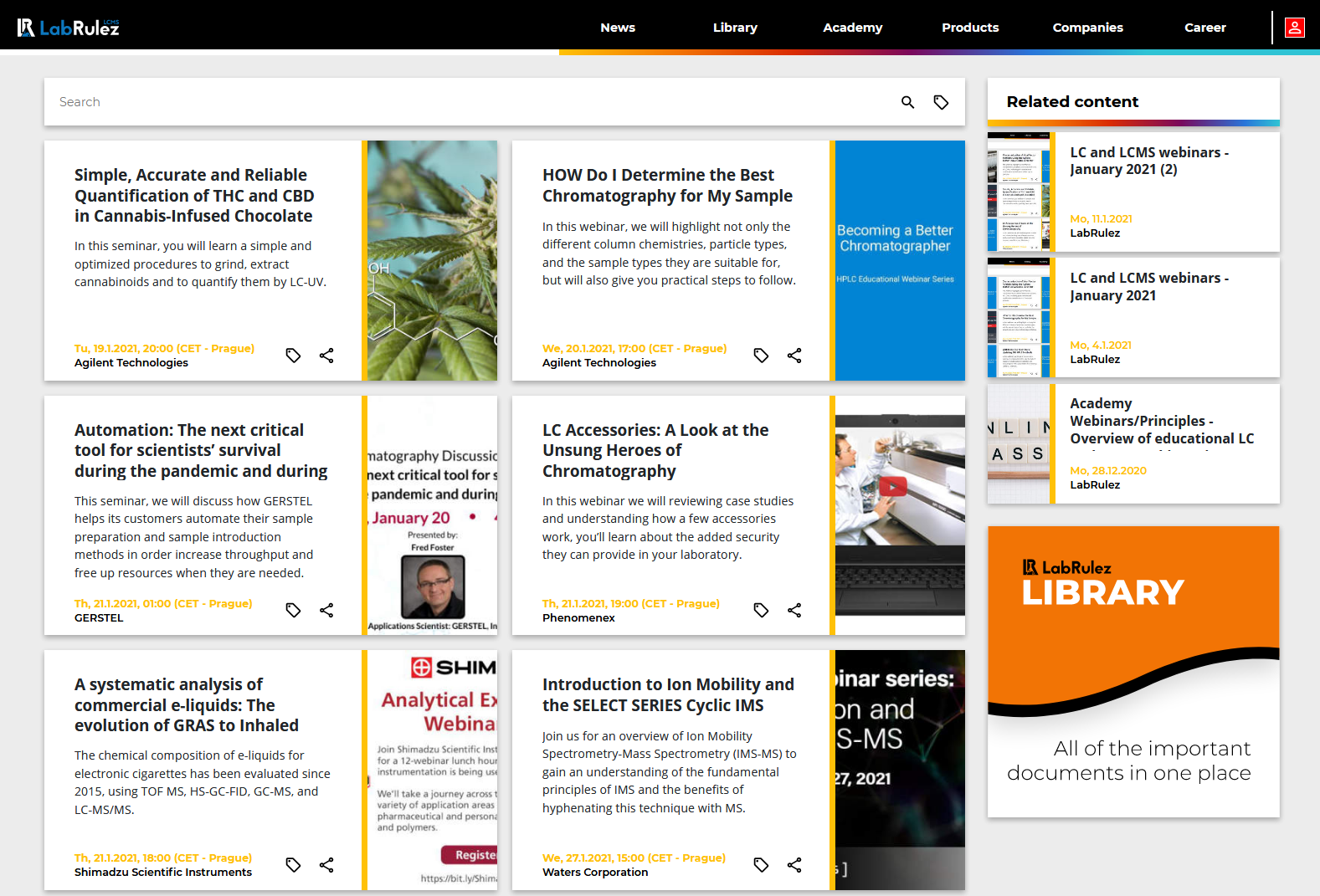Open Introduction to Ion Mobility title

[x=668, y=695]
